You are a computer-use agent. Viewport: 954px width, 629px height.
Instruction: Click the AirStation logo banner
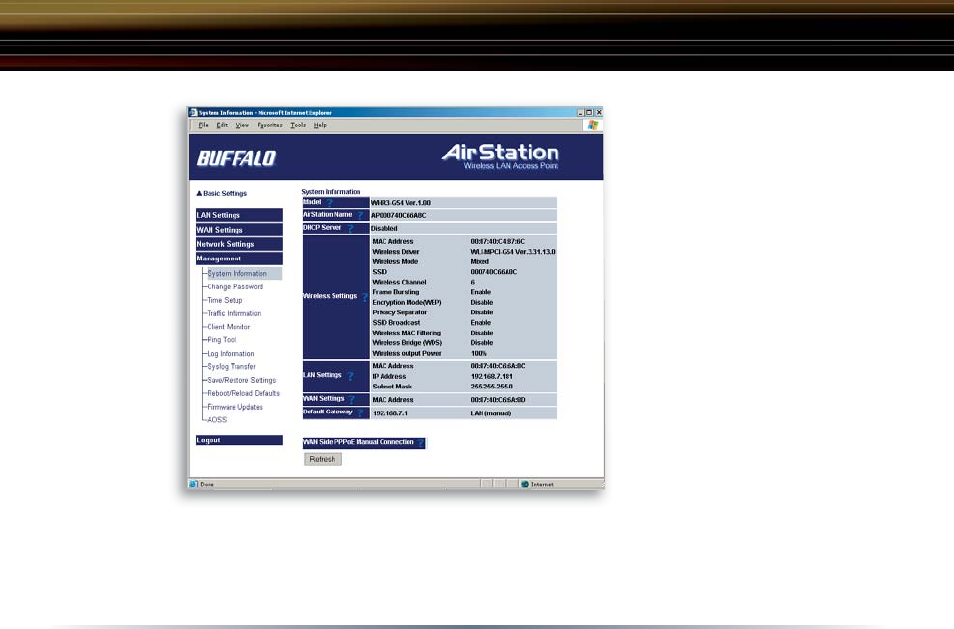coord(500,156)
